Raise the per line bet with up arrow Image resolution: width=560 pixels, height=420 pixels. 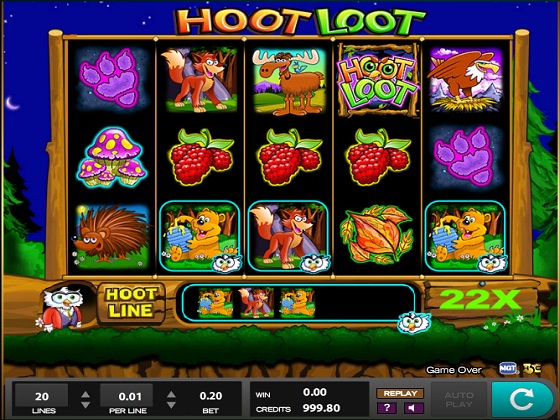pos(171,395)
